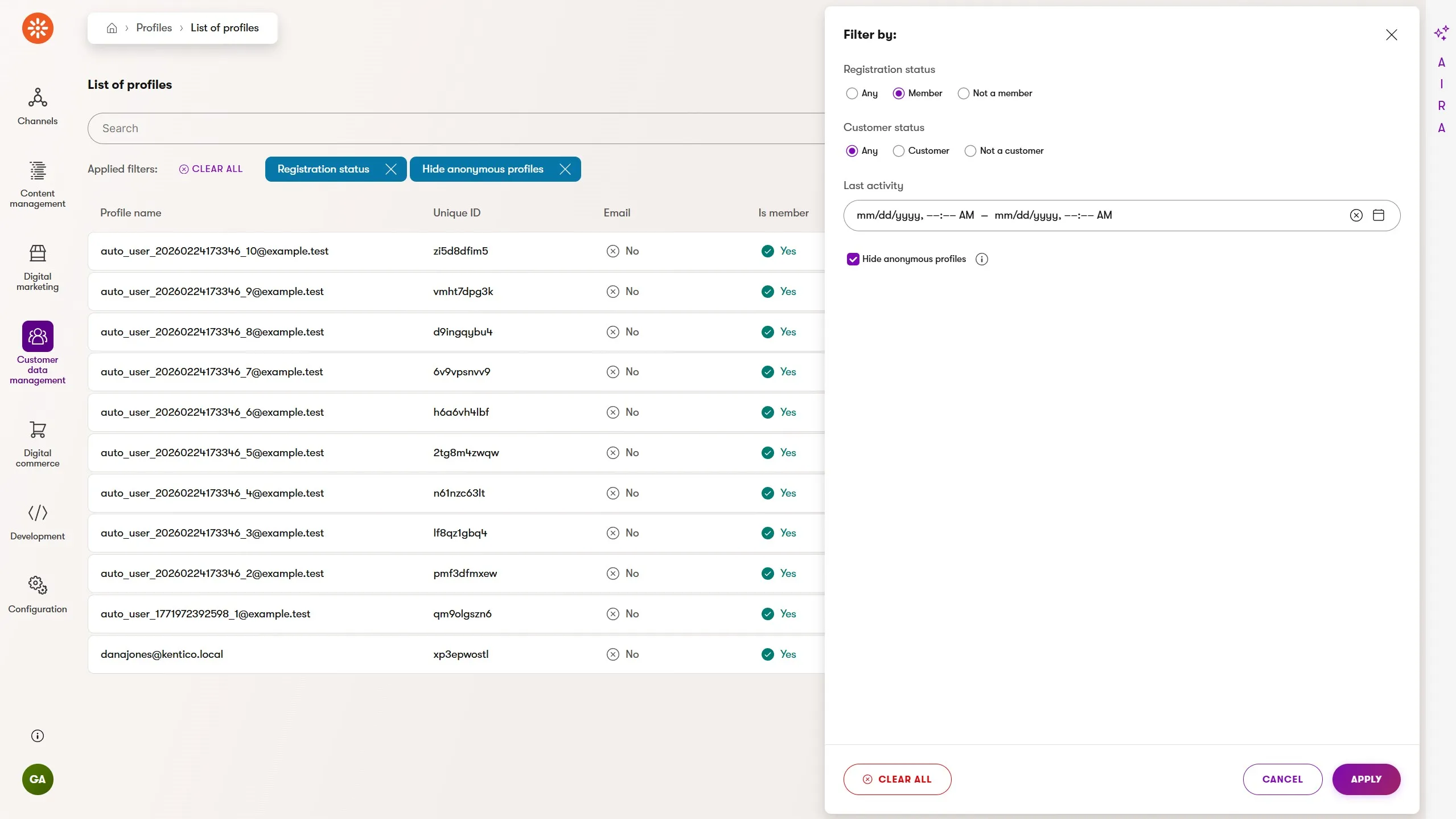The image size is (1456, 819).
Task: Select 'Not a member' registration status
Action: pos(963,93)
